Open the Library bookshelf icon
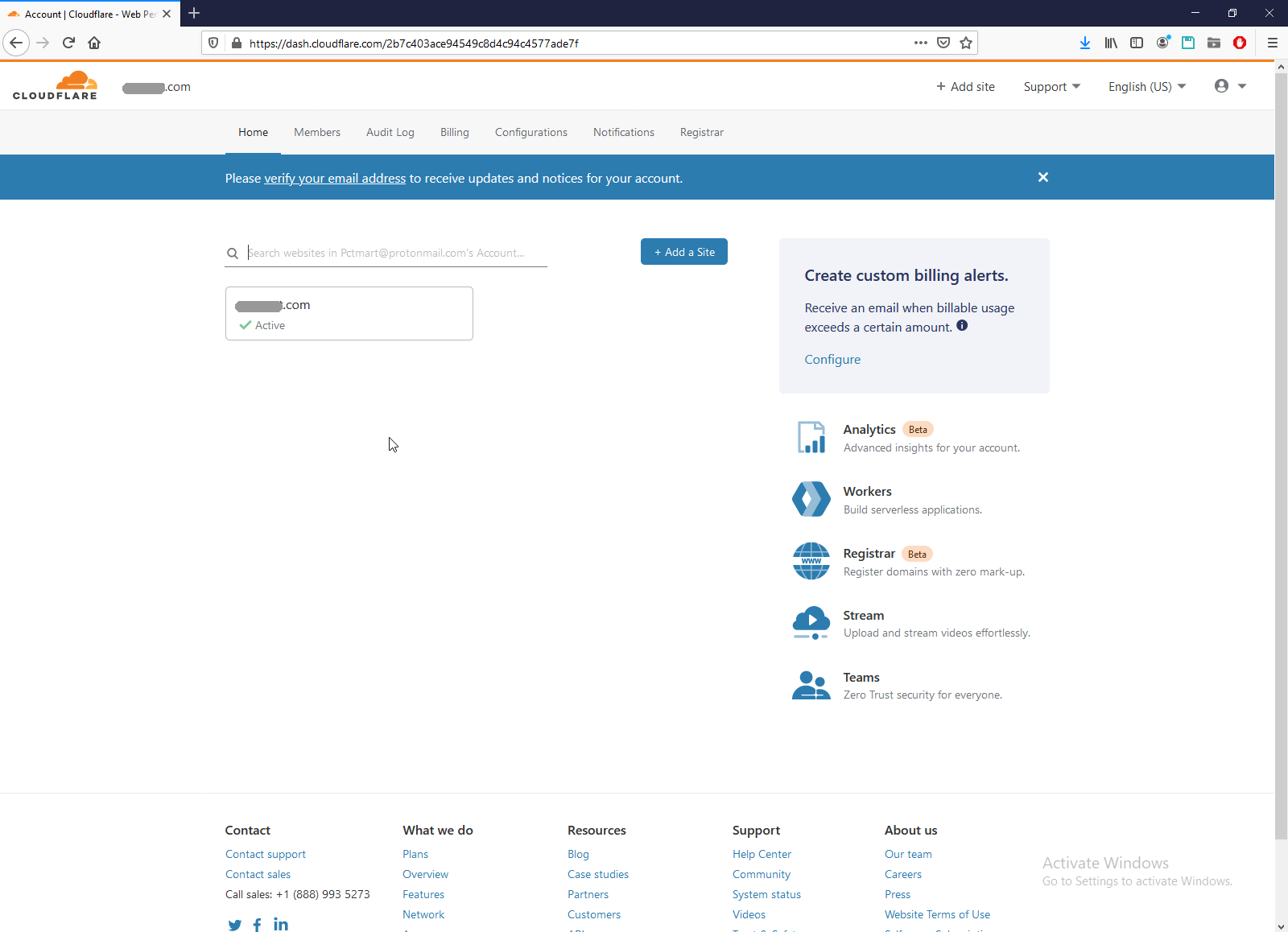Screen dimensions: 1288x932 click(x=1111, y=43)
